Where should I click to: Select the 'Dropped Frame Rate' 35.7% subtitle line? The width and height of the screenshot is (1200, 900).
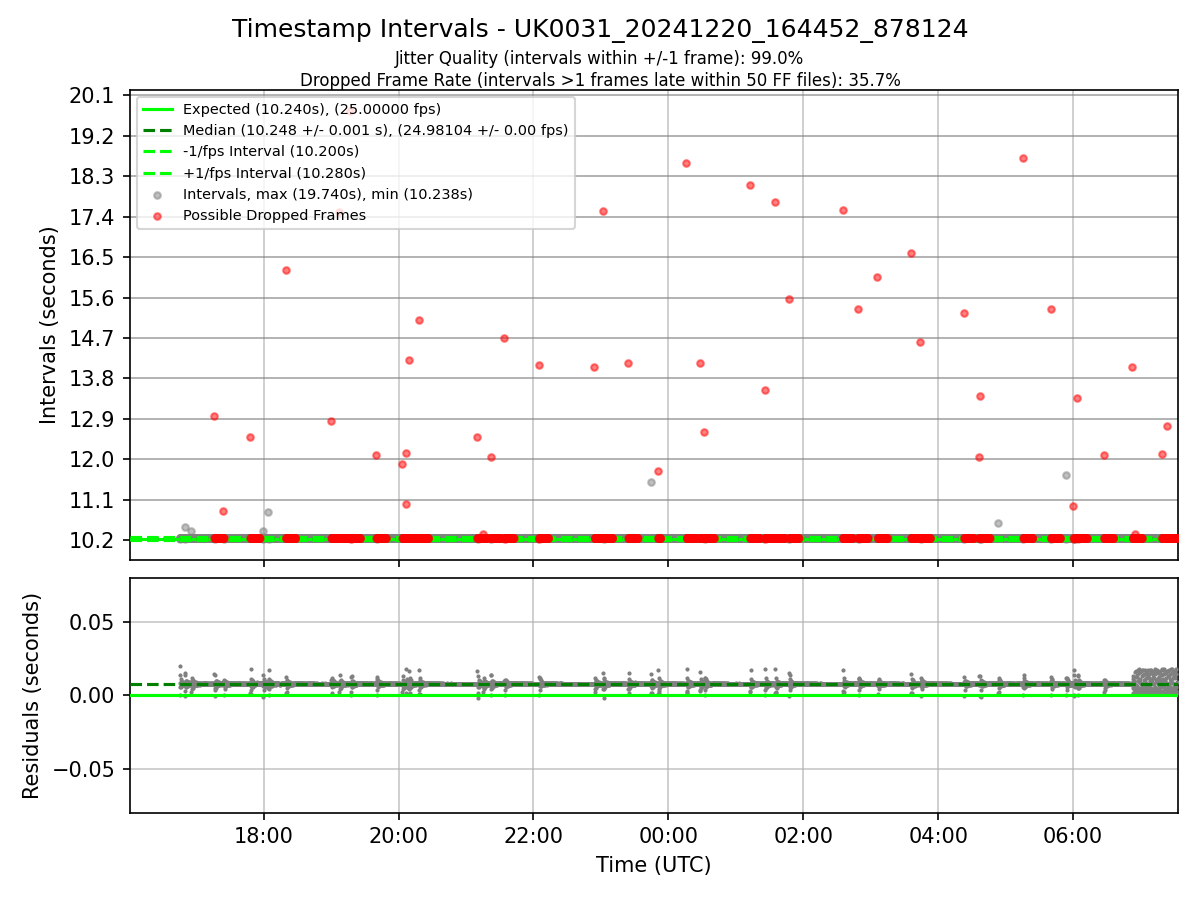600,80
